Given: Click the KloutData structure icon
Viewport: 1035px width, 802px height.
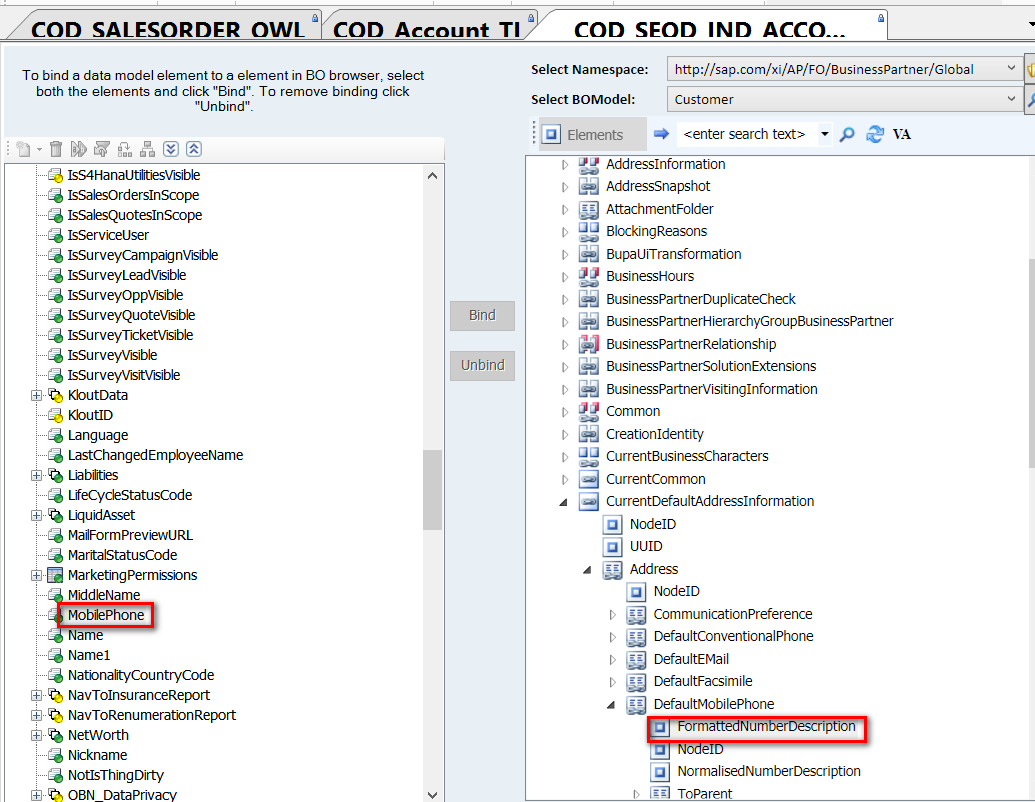Looking at the screenshot, I should pos(56,395).
